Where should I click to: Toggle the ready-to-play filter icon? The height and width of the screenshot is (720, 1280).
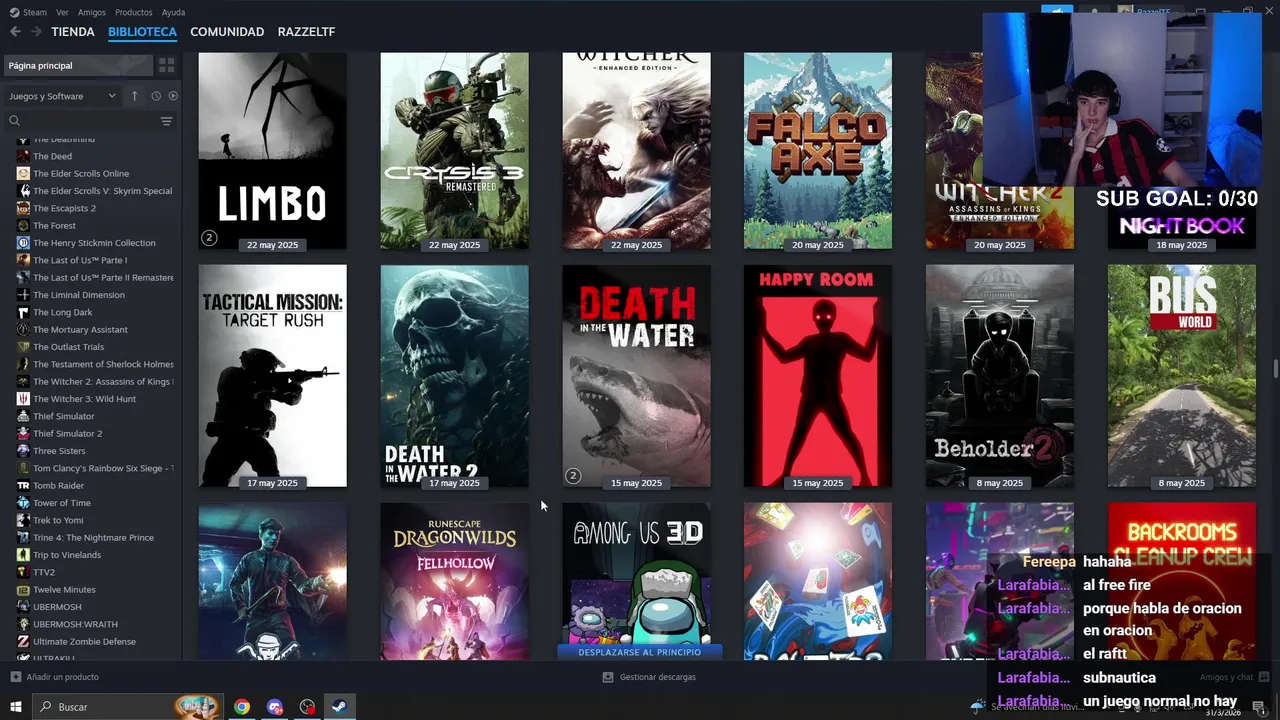click(x=173, y=96)
